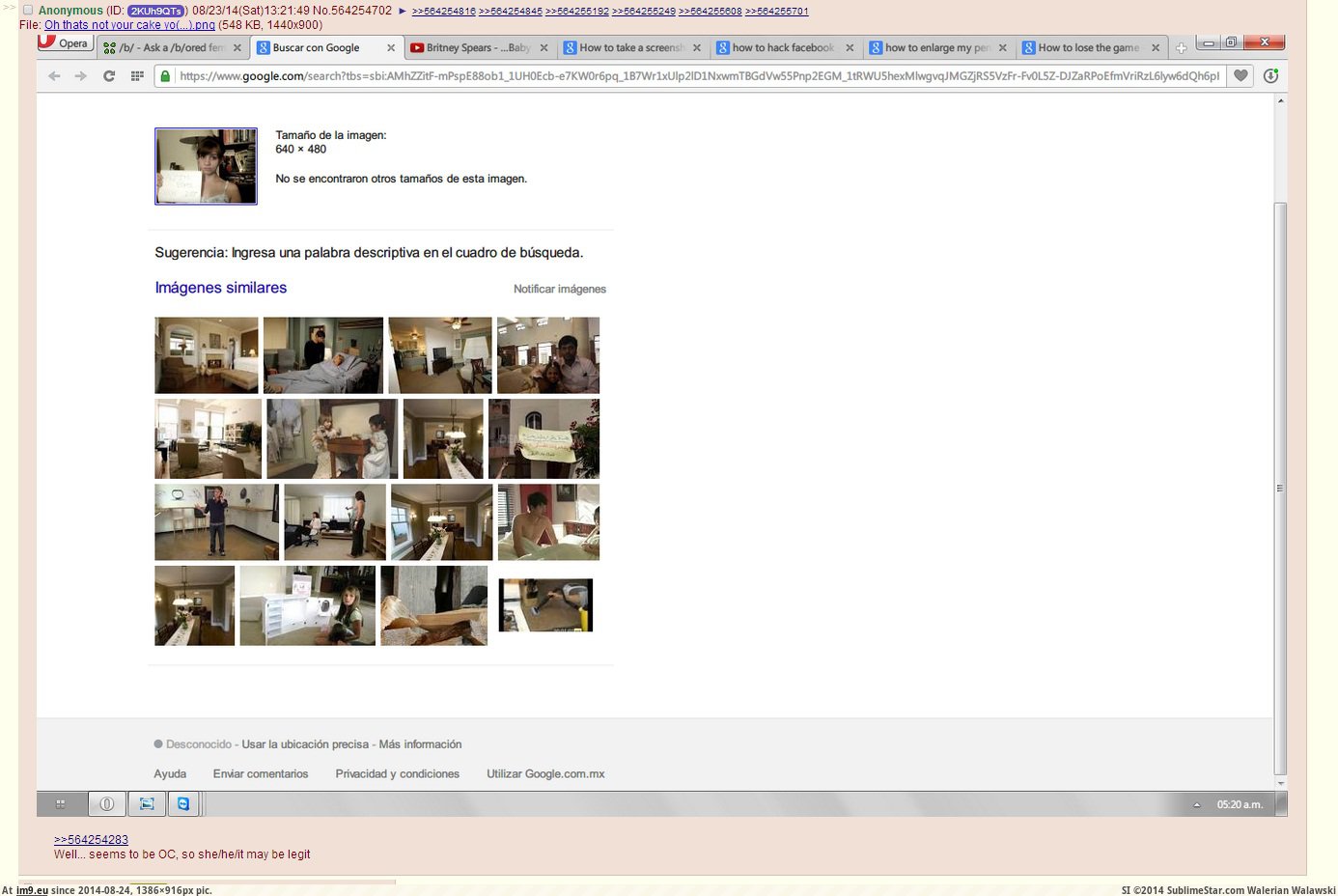Screen dimensions: 1338x896
Task: Open the attached file name link 'Oh thats not your cake'
Action: click(x=129, y=25)
